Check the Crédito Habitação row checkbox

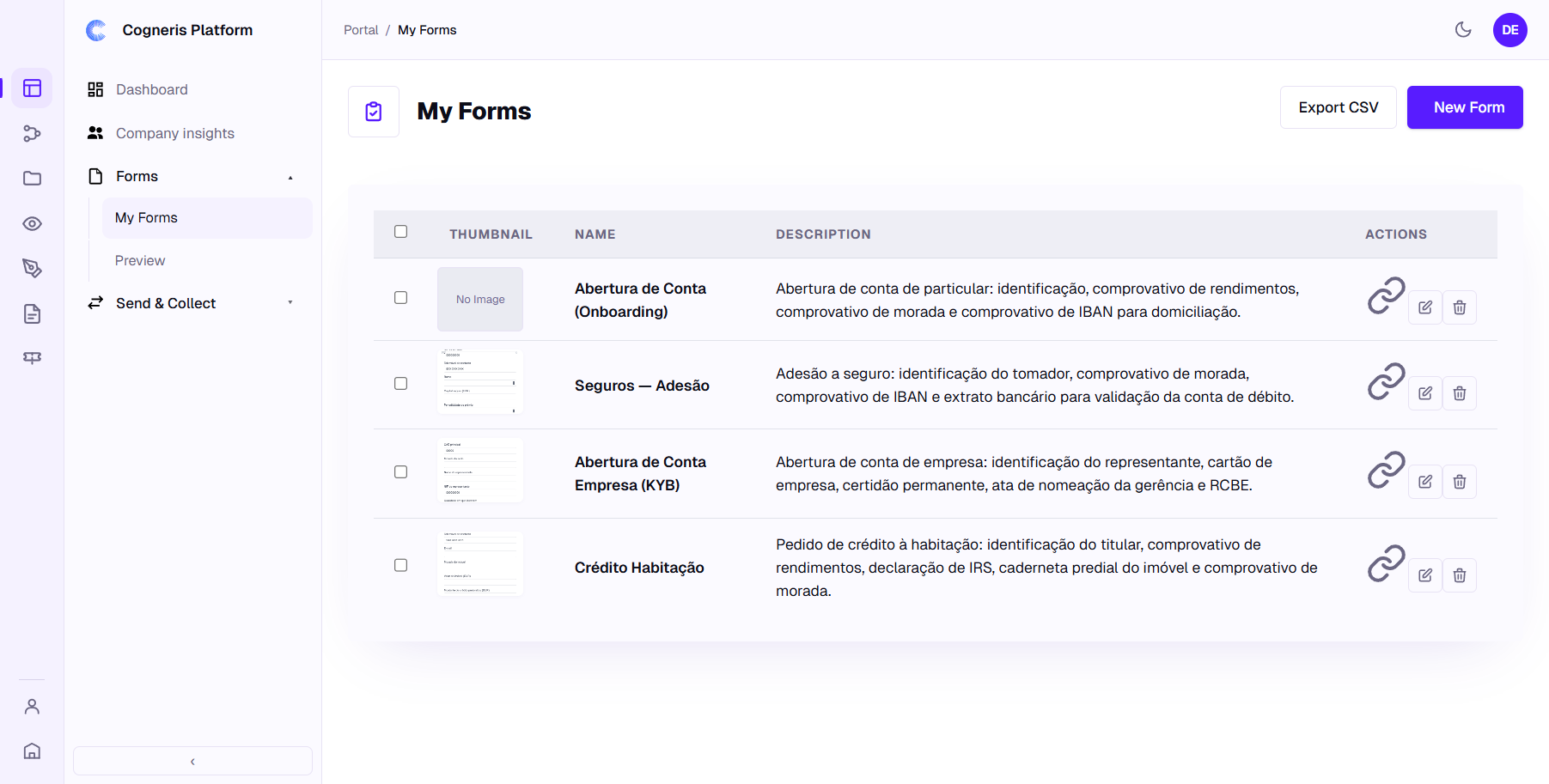(x=400, y=565)
